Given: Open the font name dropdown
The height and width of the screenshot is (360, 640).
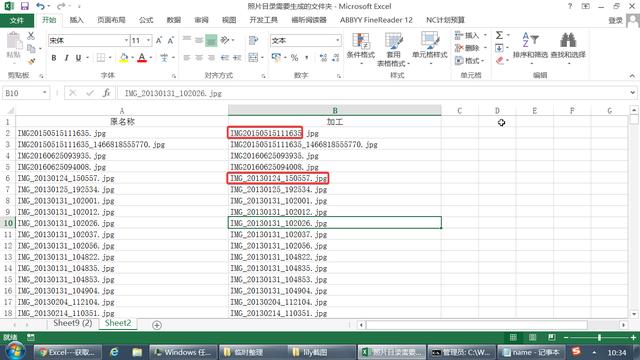Looking at the screenshot, I should [x=126, y=40].
